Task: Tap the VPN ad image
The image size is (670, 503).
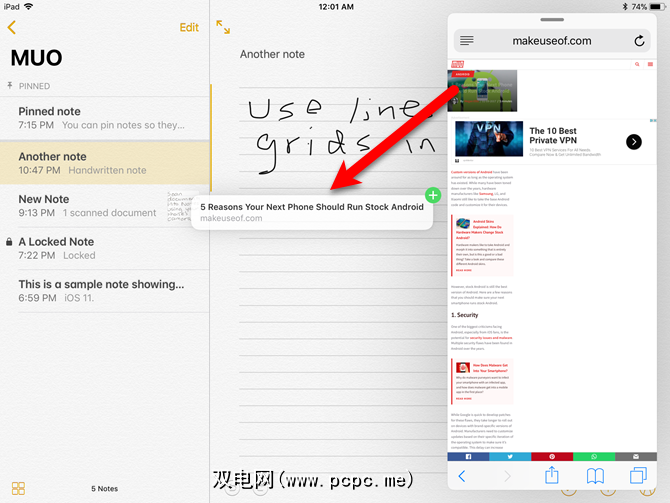Action: point(489,138)
